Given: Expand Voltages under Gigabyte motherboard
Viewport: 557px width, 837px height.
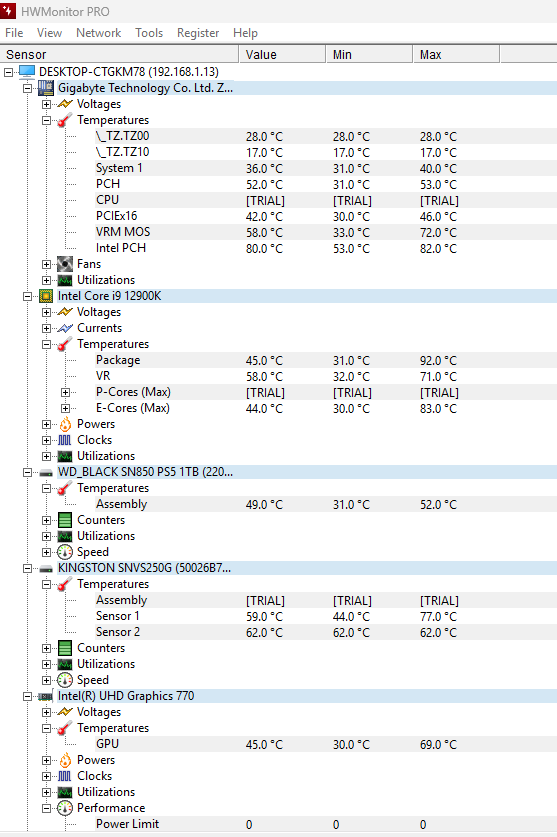Looking at the screenshot, I should click(x=46, y=104).
